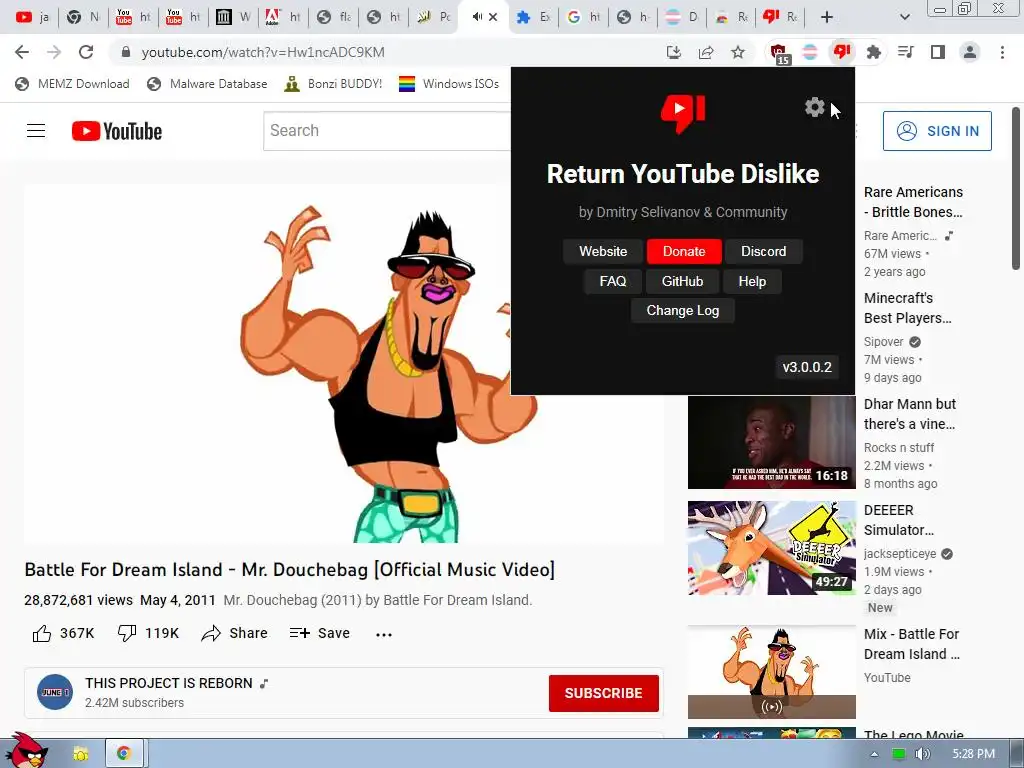Reload the page
Image resolution: width=1024 pixels, height=768 pixels.
click(x=86, y=52)
